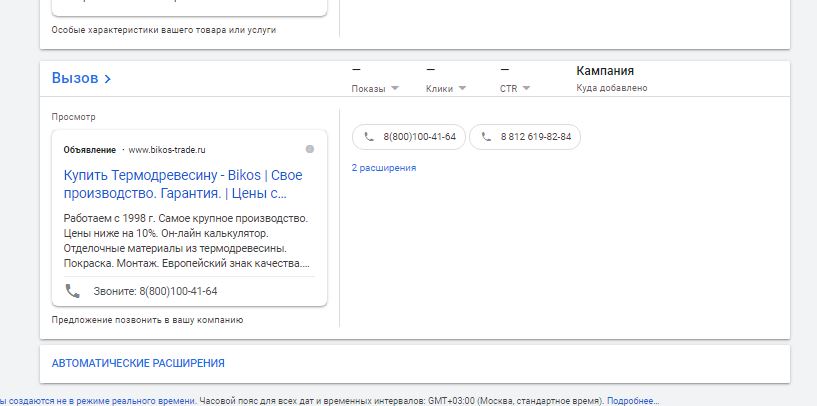The width and height of the screenshot is (817, 406).
Task: Click grey status dot in ad preview
Action: pos(310,150)
